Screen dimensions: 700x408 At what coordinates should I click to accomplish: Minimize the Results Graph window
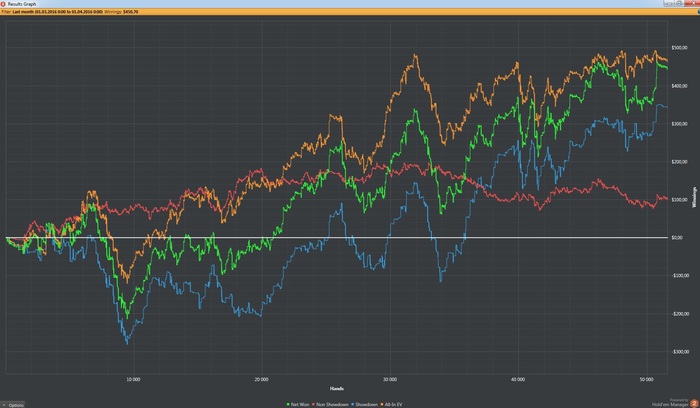(x=668, y=3)
